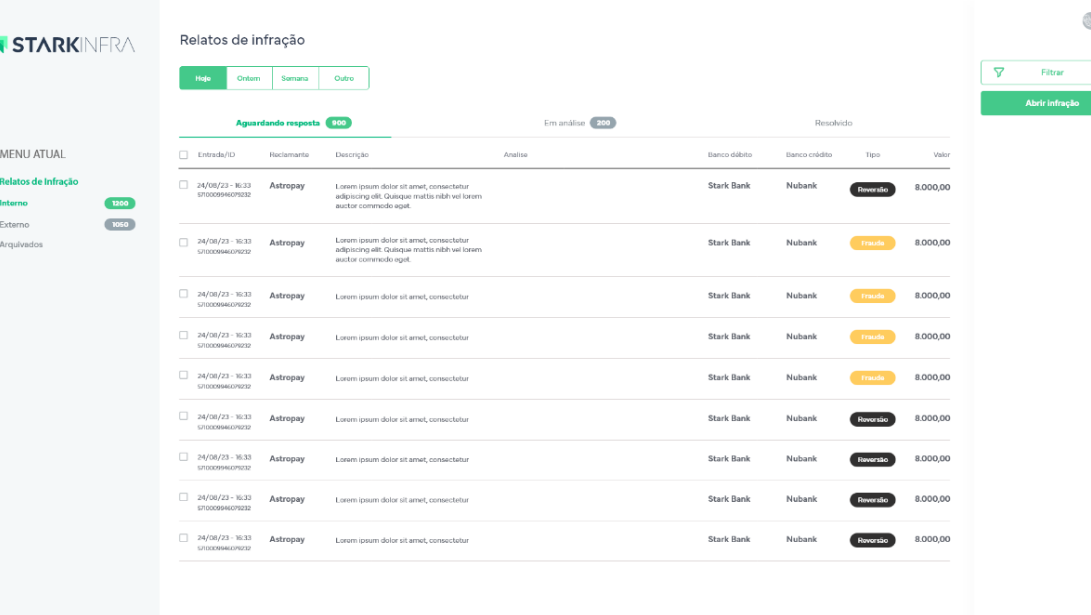Click the 1200 count badge next to Interno
The image size is (1091, 615).
tap(119, 204)
